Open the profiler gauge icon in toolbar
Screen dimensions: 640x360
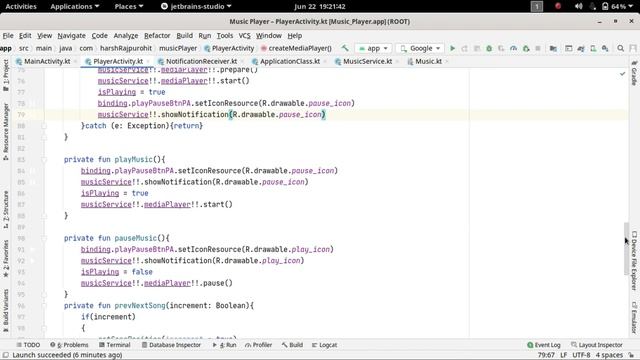tap(513, 48)
